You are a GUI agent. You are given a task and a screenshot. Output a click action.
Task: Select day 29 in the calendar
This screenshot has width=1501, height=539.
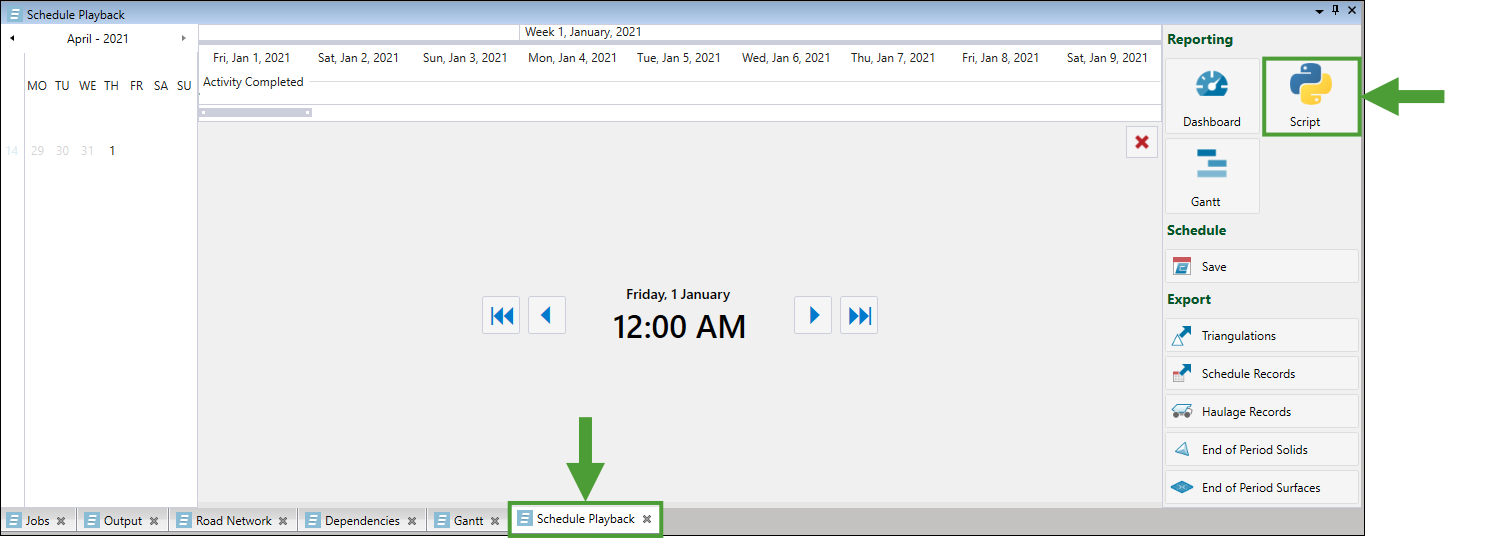(x=37, y=151)
